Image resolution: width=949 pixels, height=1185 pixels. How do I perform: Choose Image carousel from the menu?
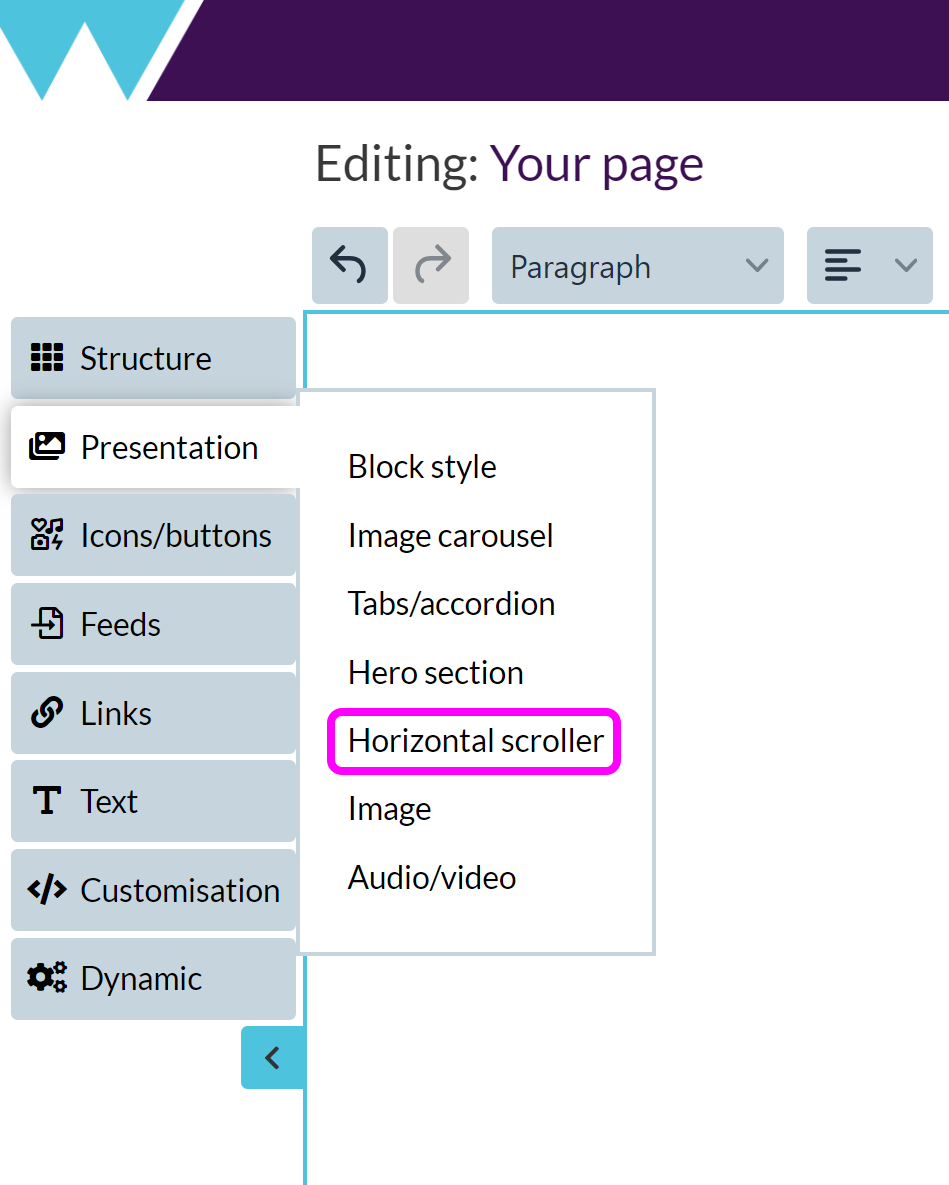(450, 536)
